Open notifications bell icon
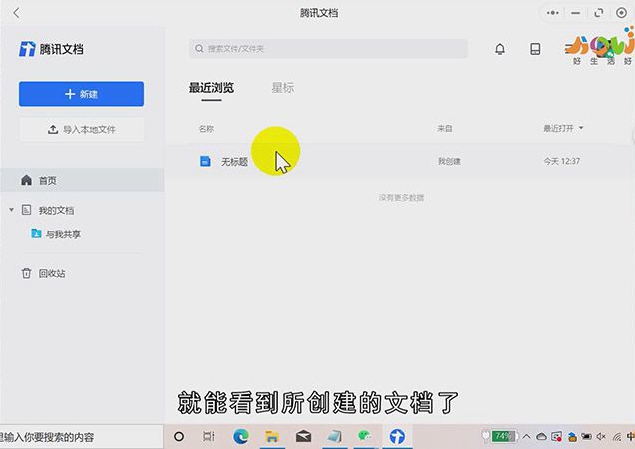635x449 pixels. (500, 49)
